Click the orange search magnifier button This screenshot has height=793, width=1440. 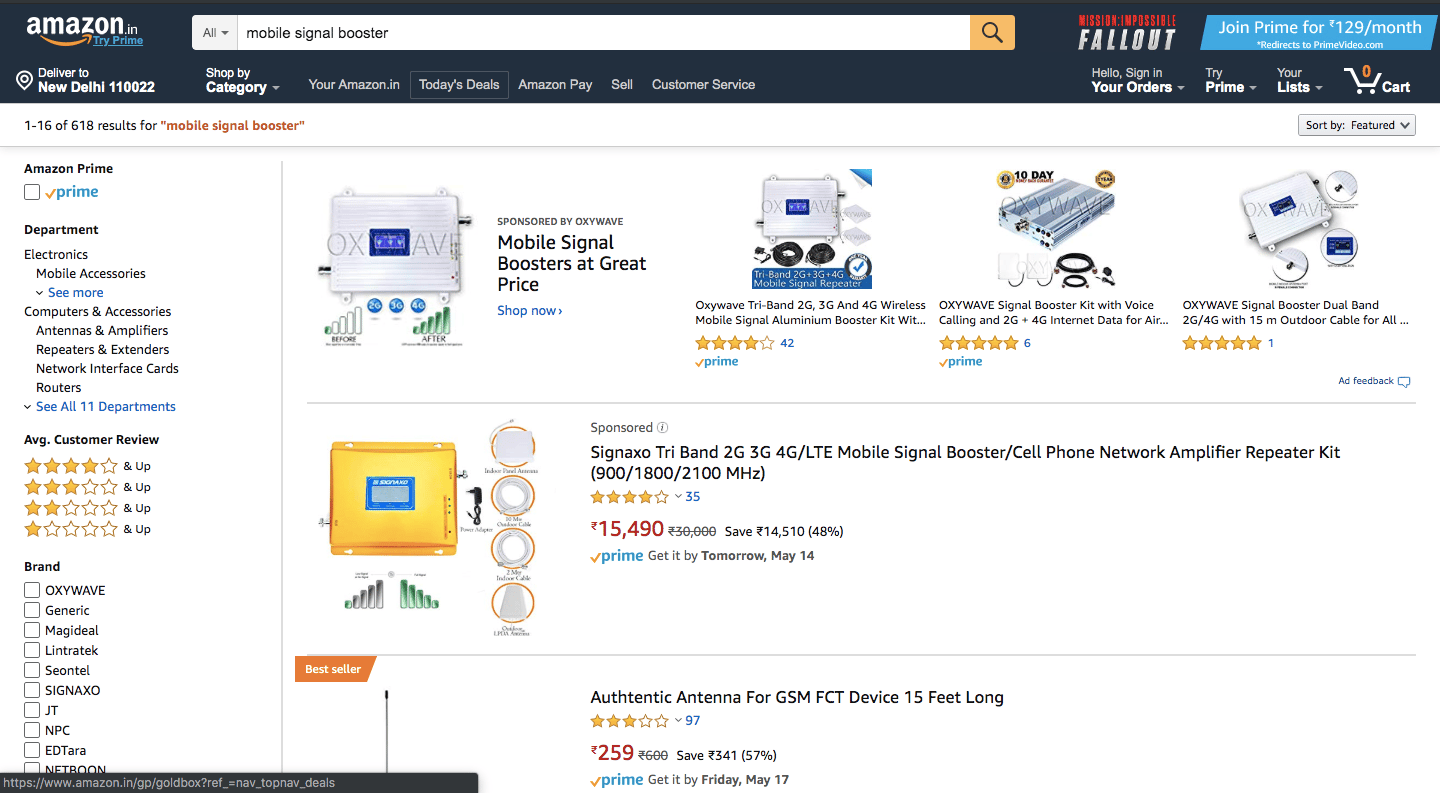click(992, 33)
